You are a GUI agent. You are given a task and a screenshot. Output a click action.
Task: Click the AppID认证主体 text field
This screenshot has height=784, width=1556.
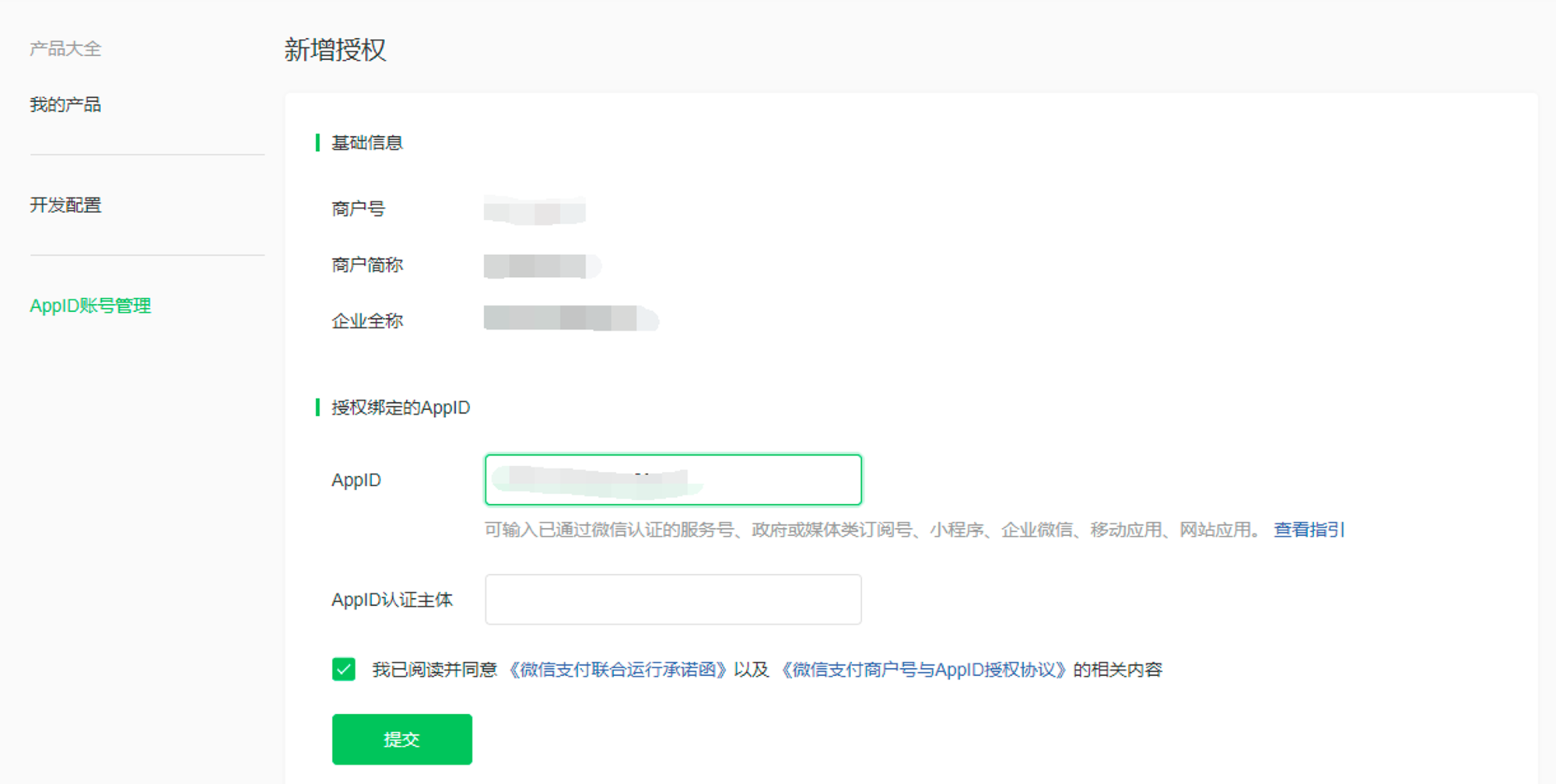pyautogui.click(x=673, y=600)
